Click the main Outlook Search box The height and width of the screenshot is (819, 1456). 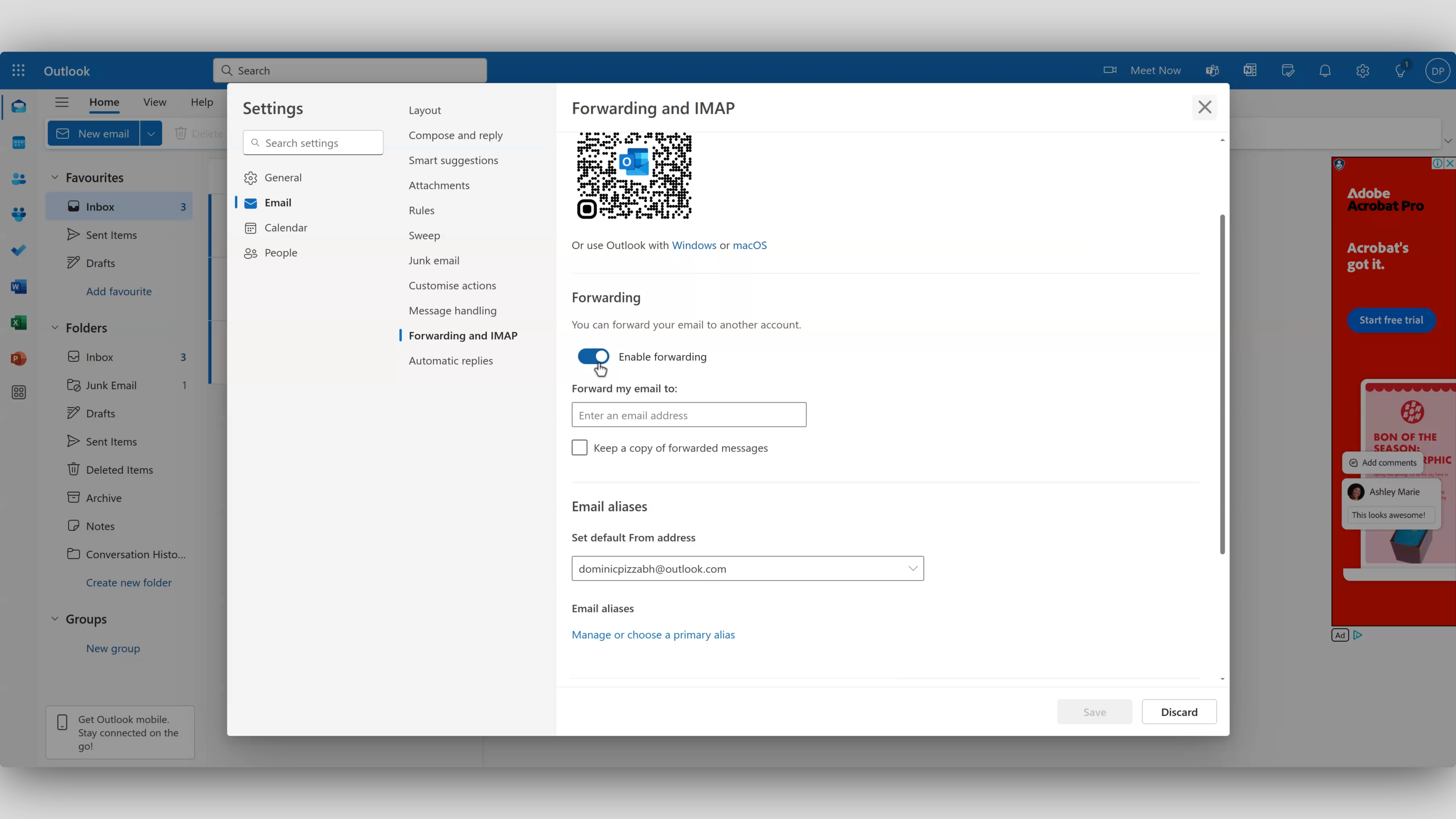350,71
